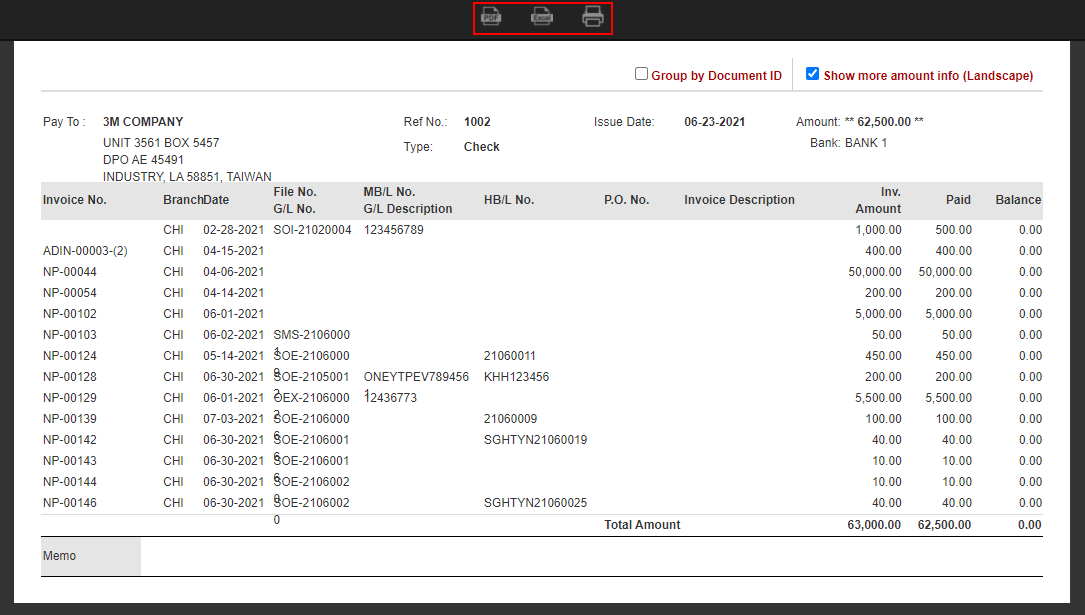Click MB/L number ONEYTPEV789456
The height and width of the screenshot is (615, 1085).
(x=416, y=377)
